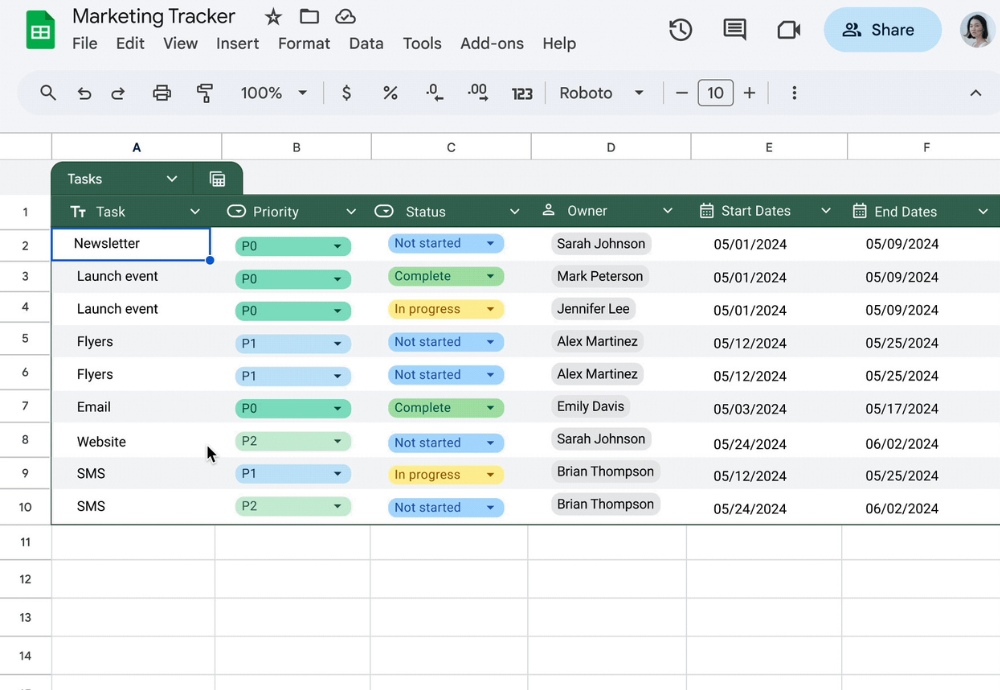Decrease decimal places
This screenshot has height=690, width=1000.
coord(434,93)
